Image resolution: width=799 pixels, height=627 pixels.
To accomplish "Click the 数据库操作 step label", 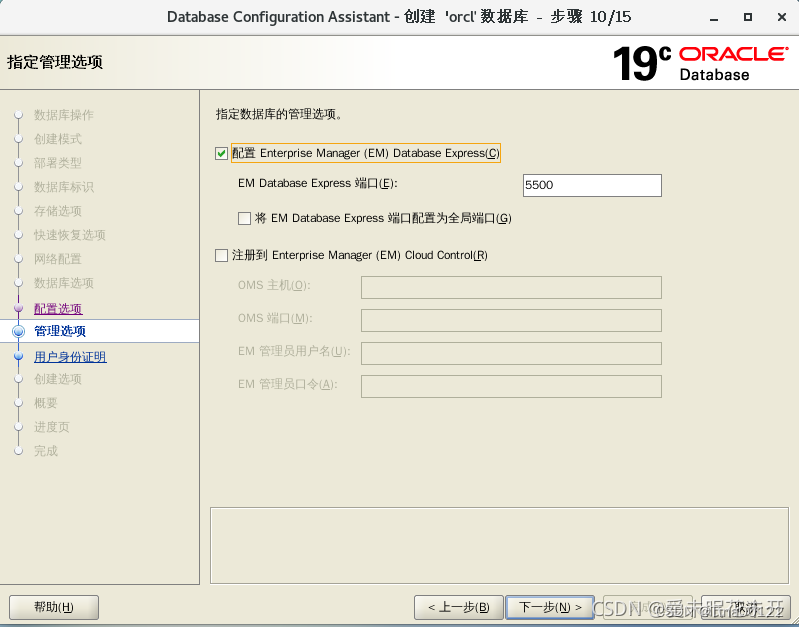I will [x=64, y=115].
